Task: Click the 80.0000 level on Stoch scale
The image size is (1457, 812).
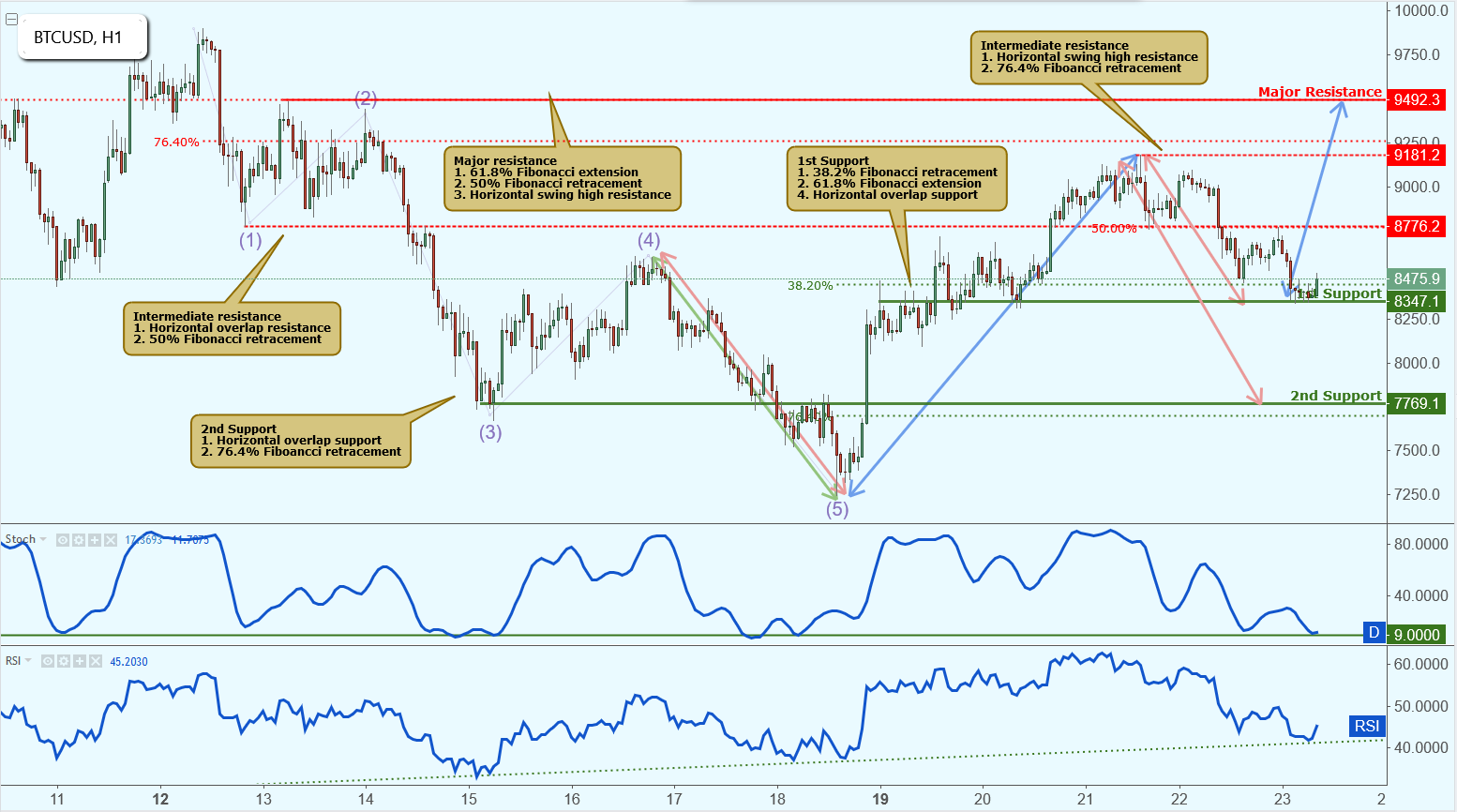Action: 1421,544
